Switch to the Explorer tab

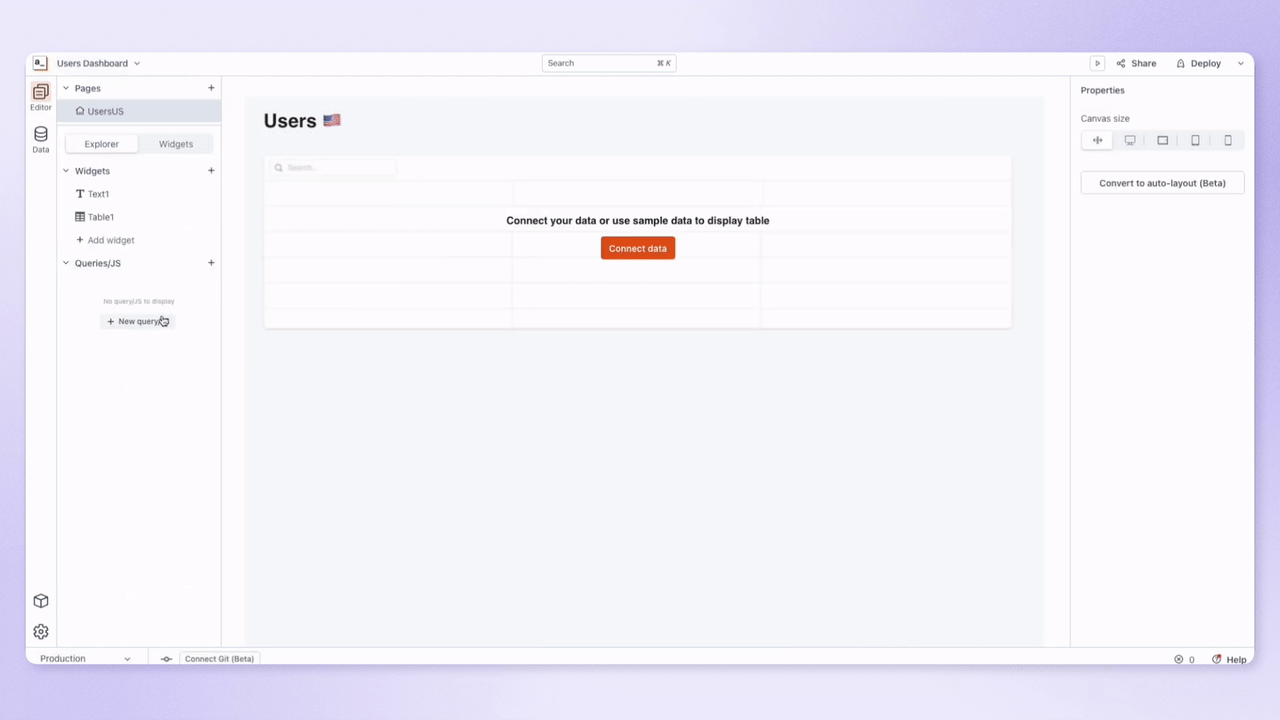click(x=101, y=143)
